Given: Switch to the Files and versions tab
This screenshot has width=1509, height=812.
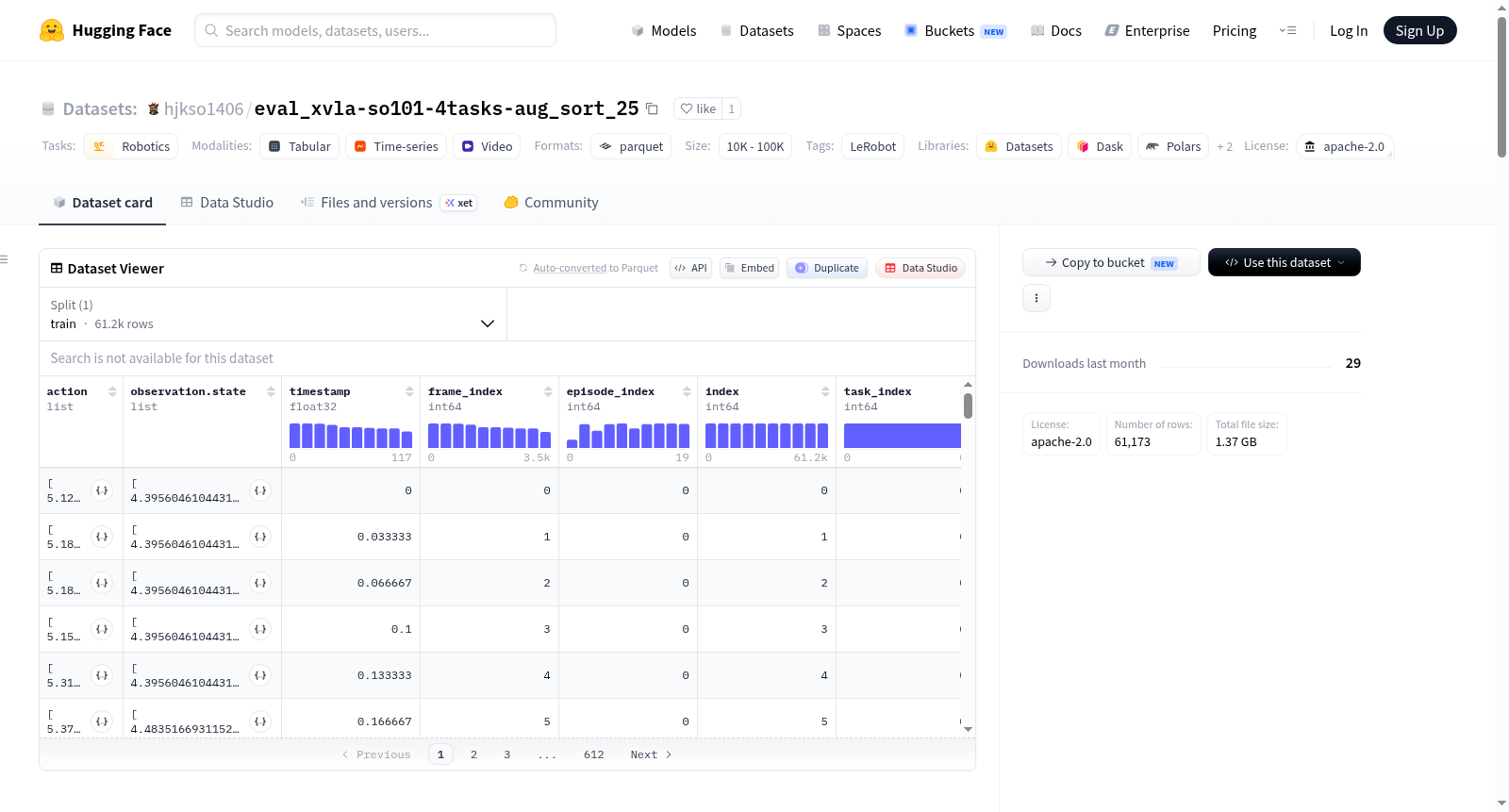Looking at the screenshot, I should click(389, 203).
